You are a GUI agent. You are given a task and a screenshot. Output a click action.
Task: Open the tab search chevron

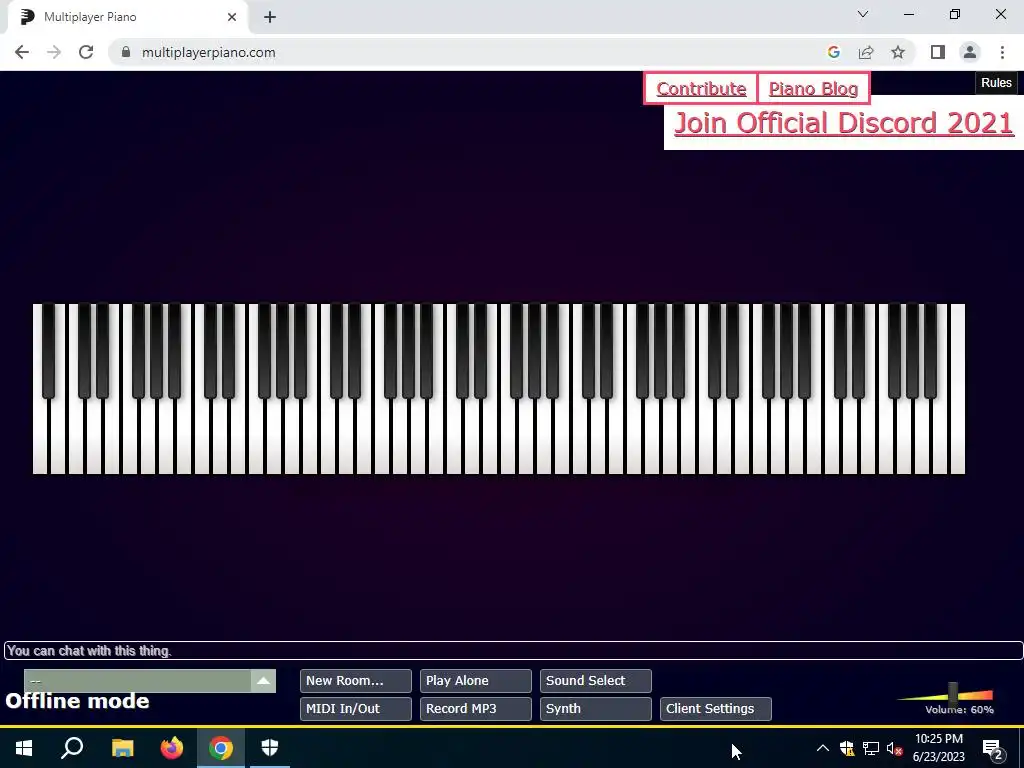pos(863,14)
